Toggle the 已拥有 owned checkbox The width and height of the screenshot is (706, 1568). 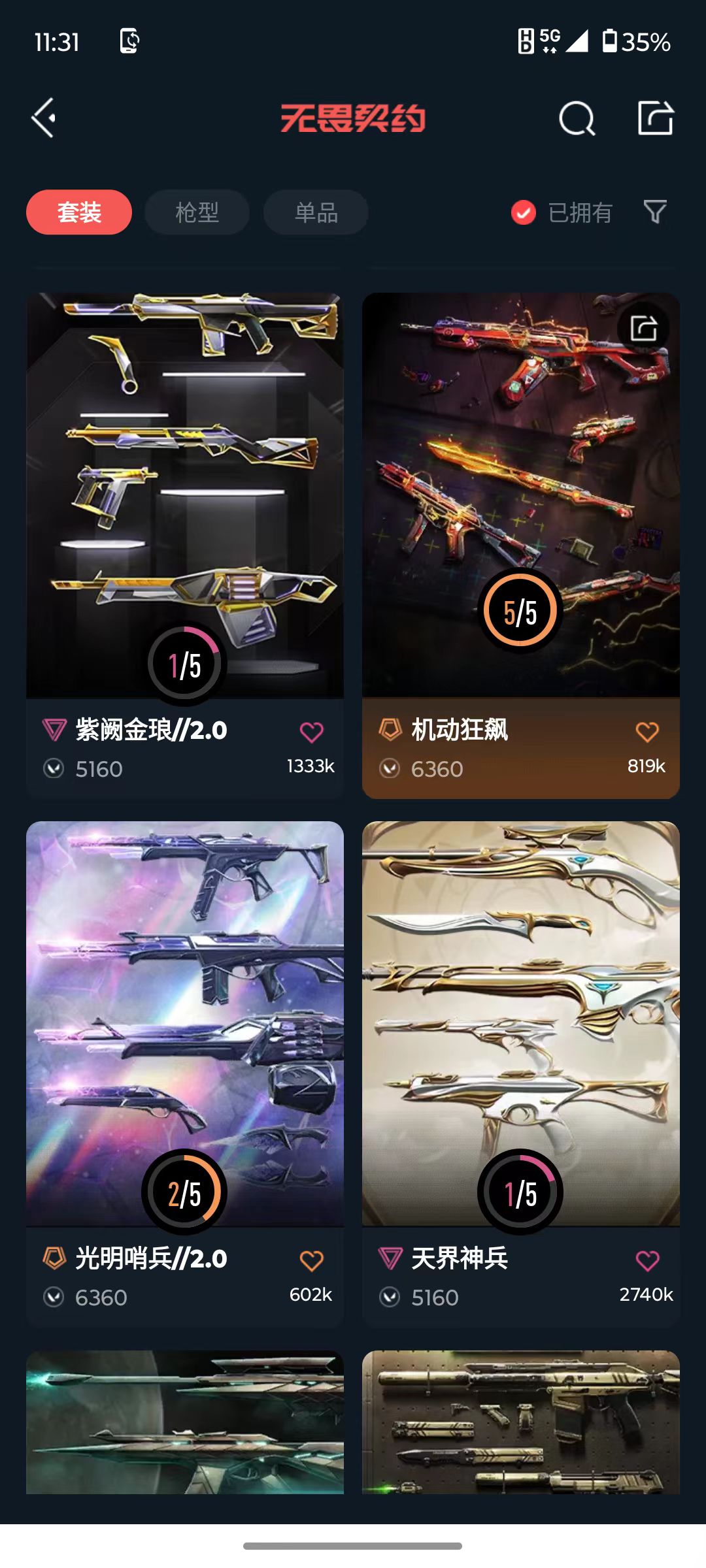[523, 212]
